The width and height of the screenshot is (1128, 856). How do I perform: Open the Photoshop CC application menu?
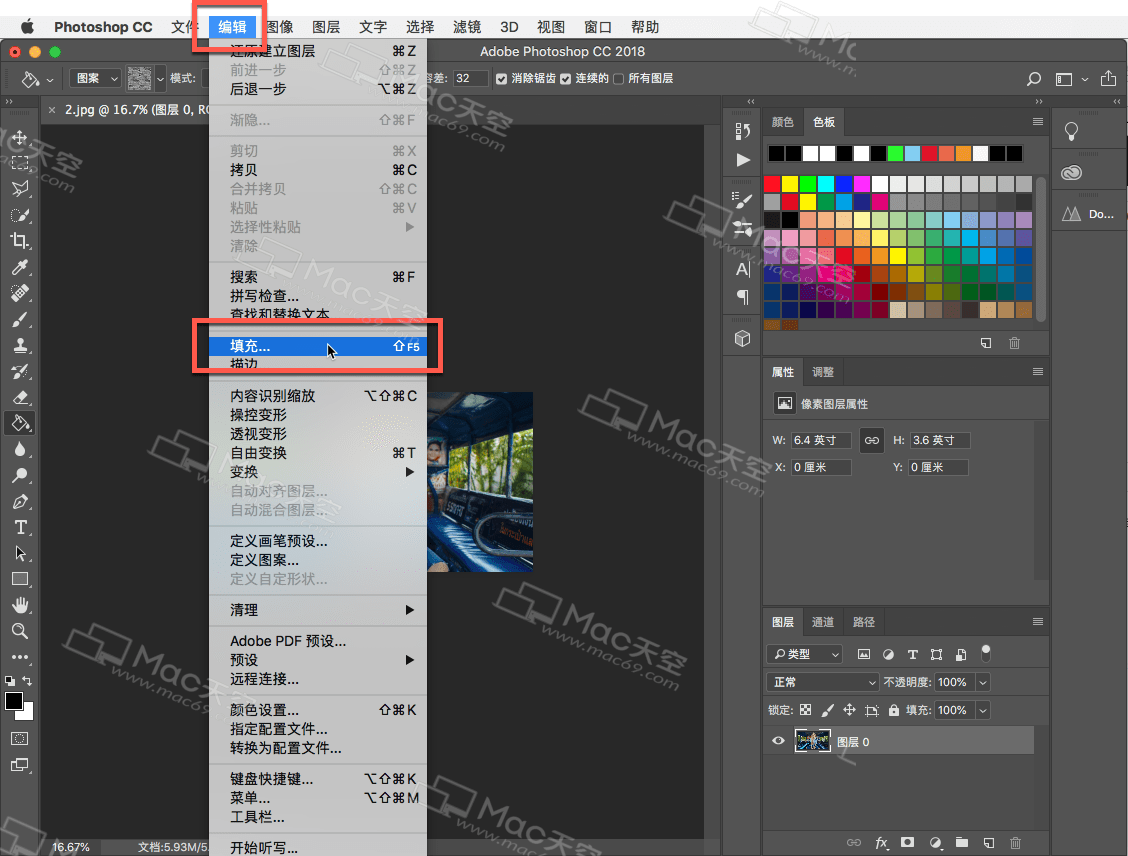[103, 27]
